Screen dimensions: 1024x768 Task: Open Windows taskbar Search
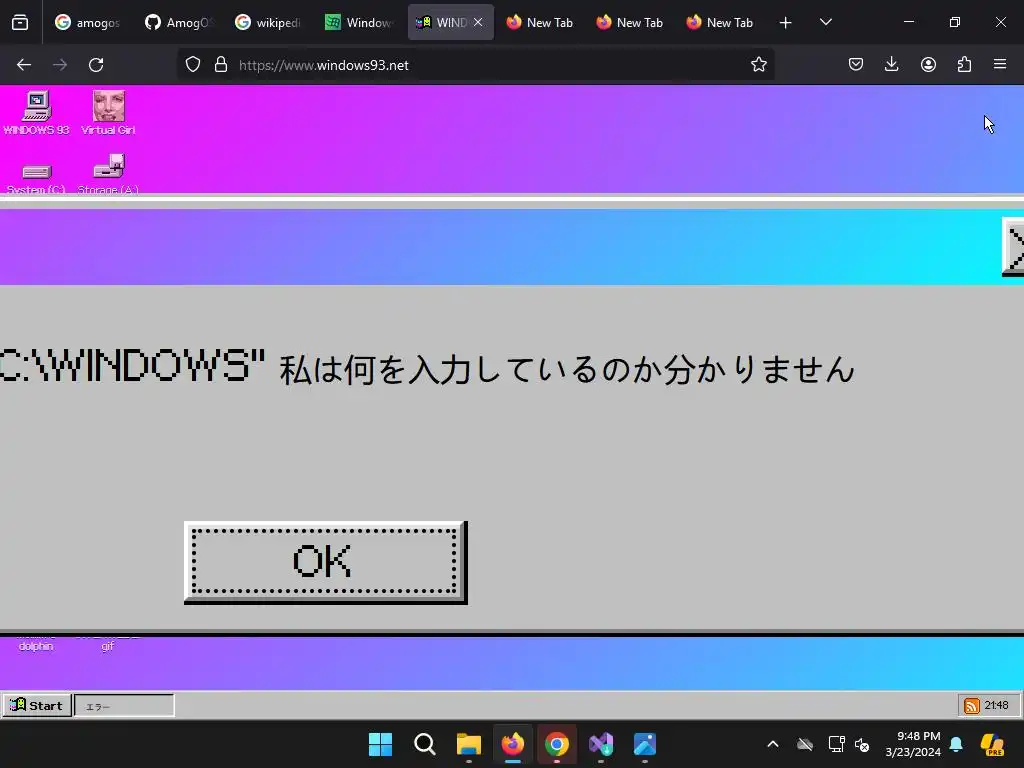tap(424, 744)
